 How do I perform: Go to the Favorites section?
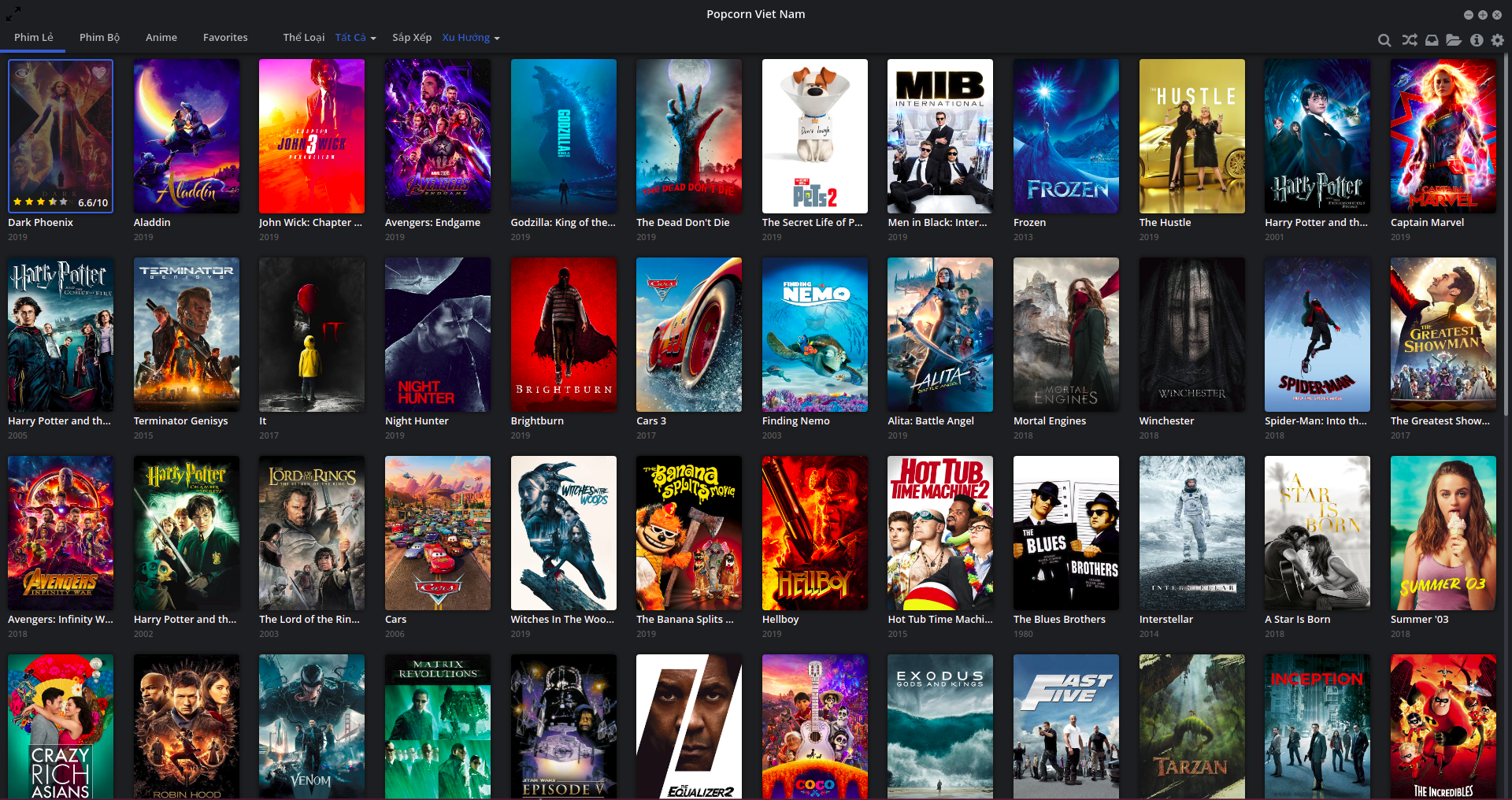[x=225, y=37]
